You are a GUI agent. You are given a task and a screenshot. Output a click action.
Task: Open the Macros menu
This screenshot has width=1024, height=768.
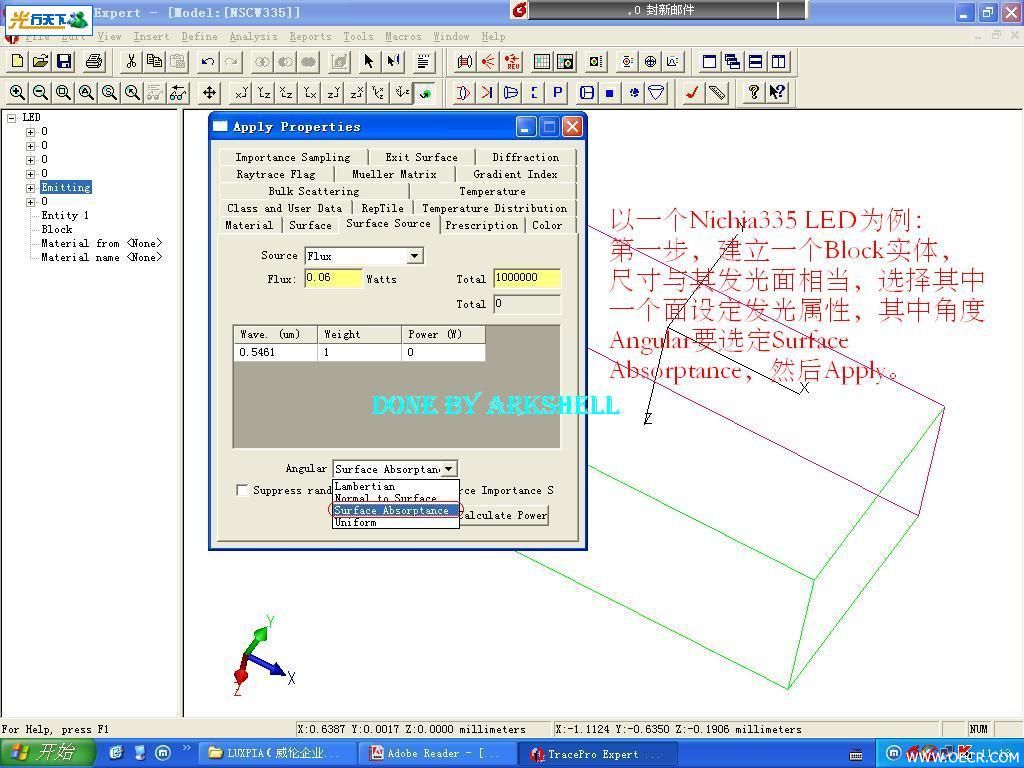pyautogui.click(x=403, y=37)
